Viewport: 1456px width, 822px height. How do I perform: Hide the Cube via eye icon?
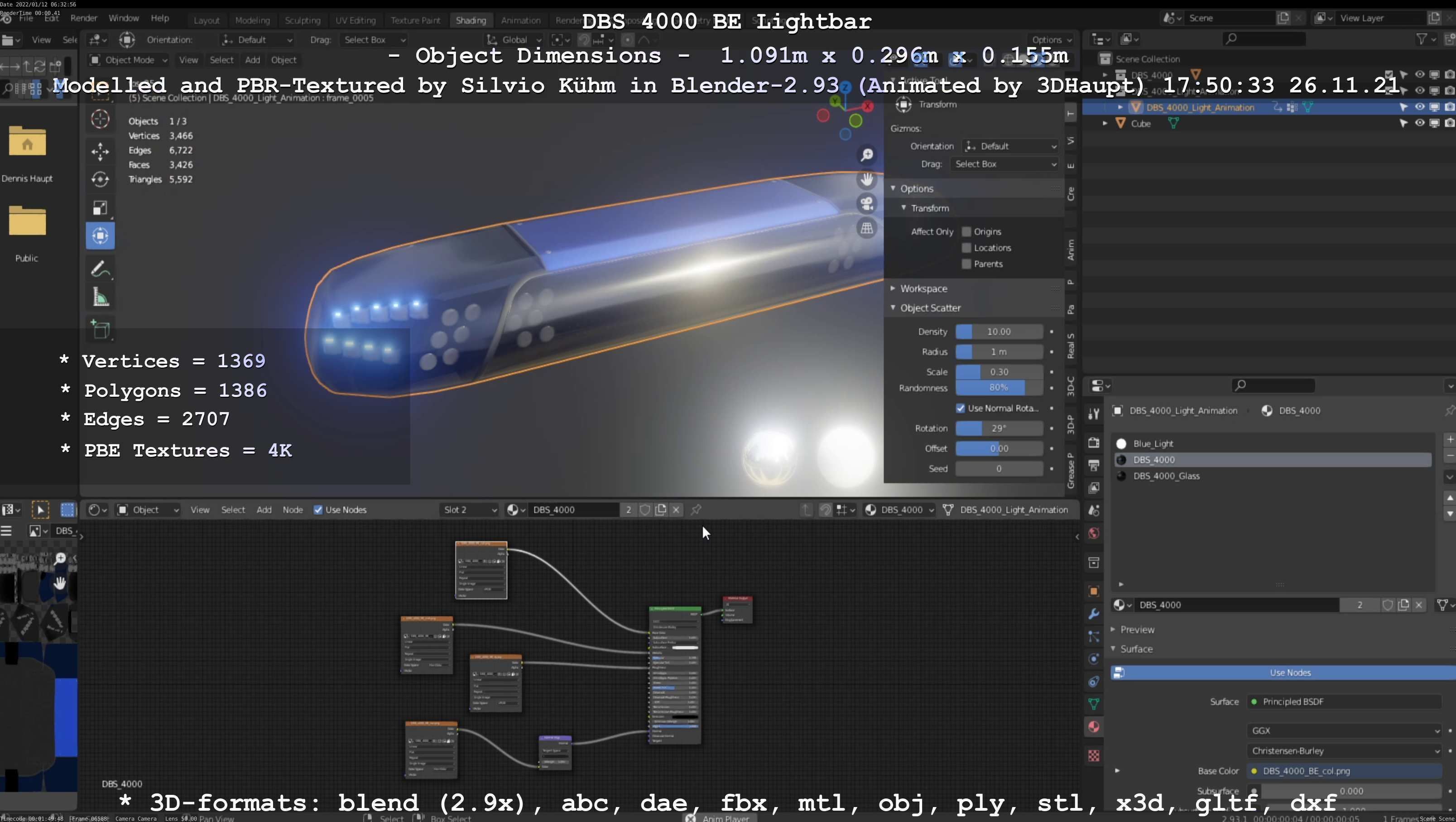tap(1419, 123)
